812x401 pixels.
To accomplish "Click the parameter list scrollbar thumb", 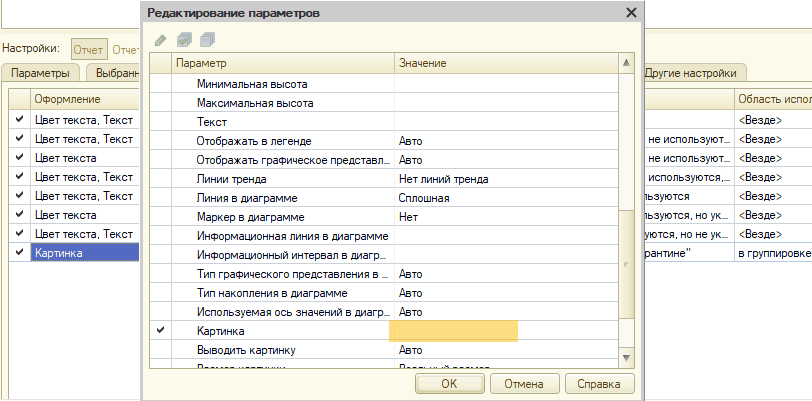I will (x=626, y=264).
